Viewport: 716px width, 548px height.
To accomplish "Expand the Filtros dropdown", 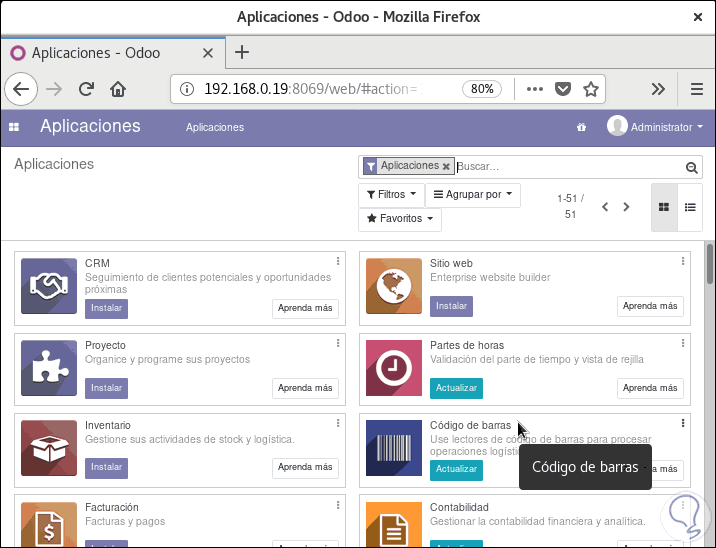I will 391,195.
